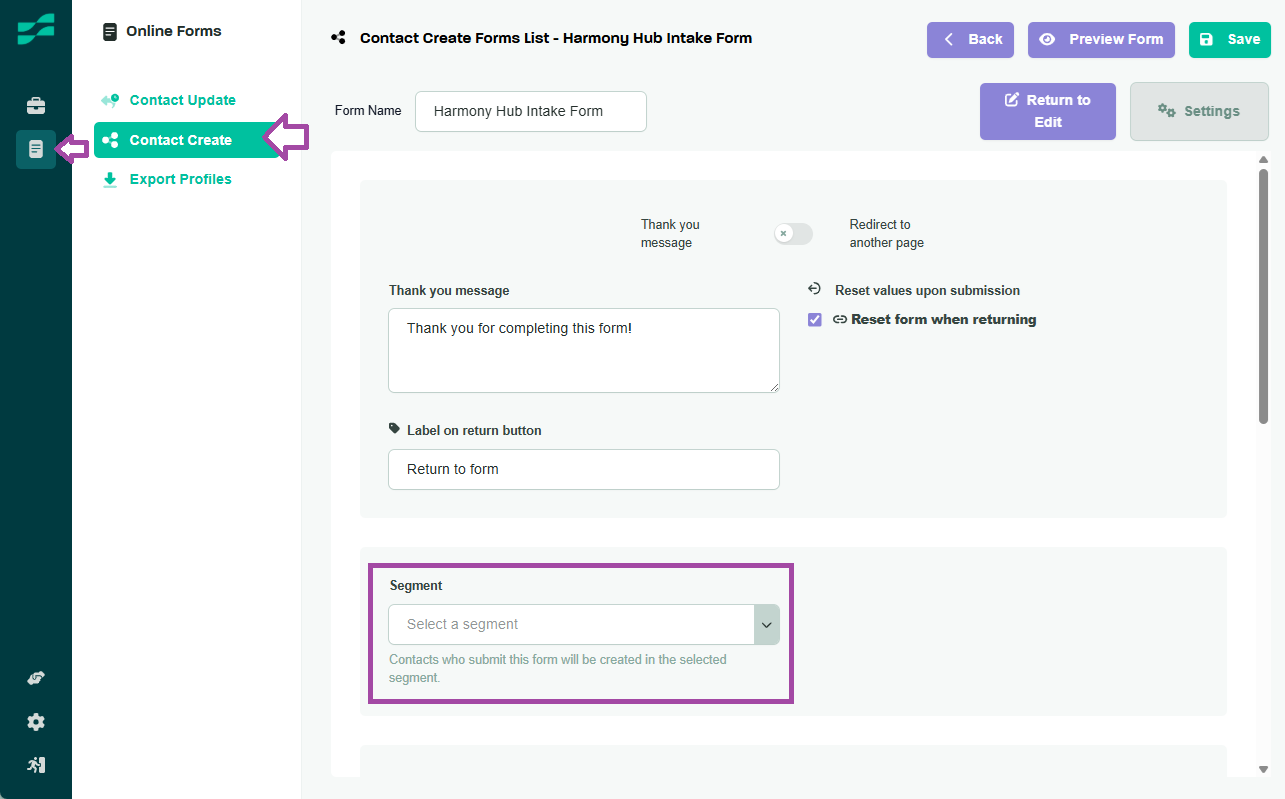This screenshot has width=1285, height=799.
Task: Toggle the Thank you message or Redirect switch
Action: point(793,233)
